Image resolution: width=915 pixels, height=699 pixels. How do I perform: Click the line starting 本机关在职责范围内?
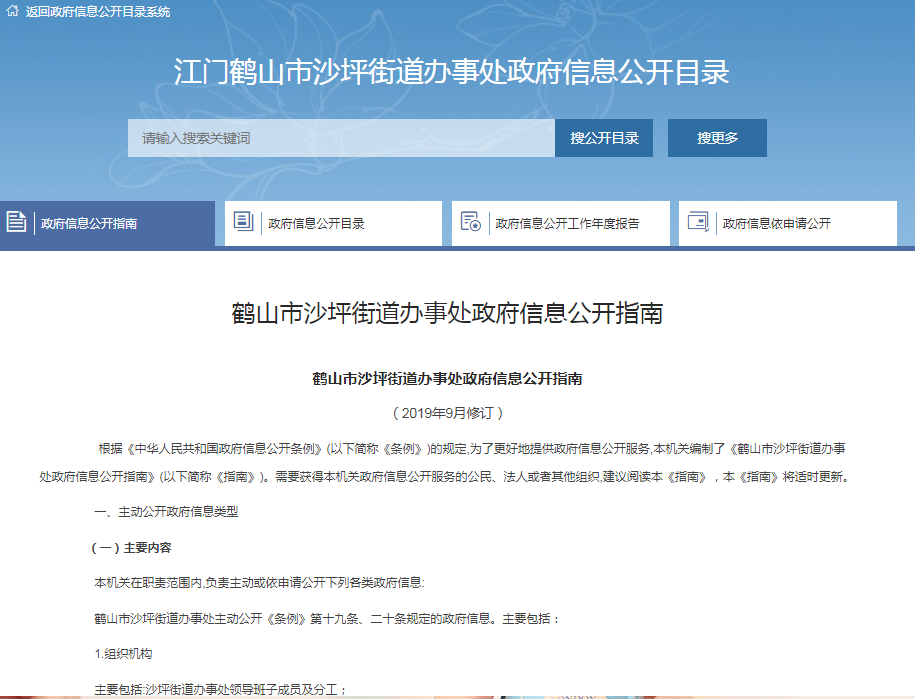pos(260,583)
